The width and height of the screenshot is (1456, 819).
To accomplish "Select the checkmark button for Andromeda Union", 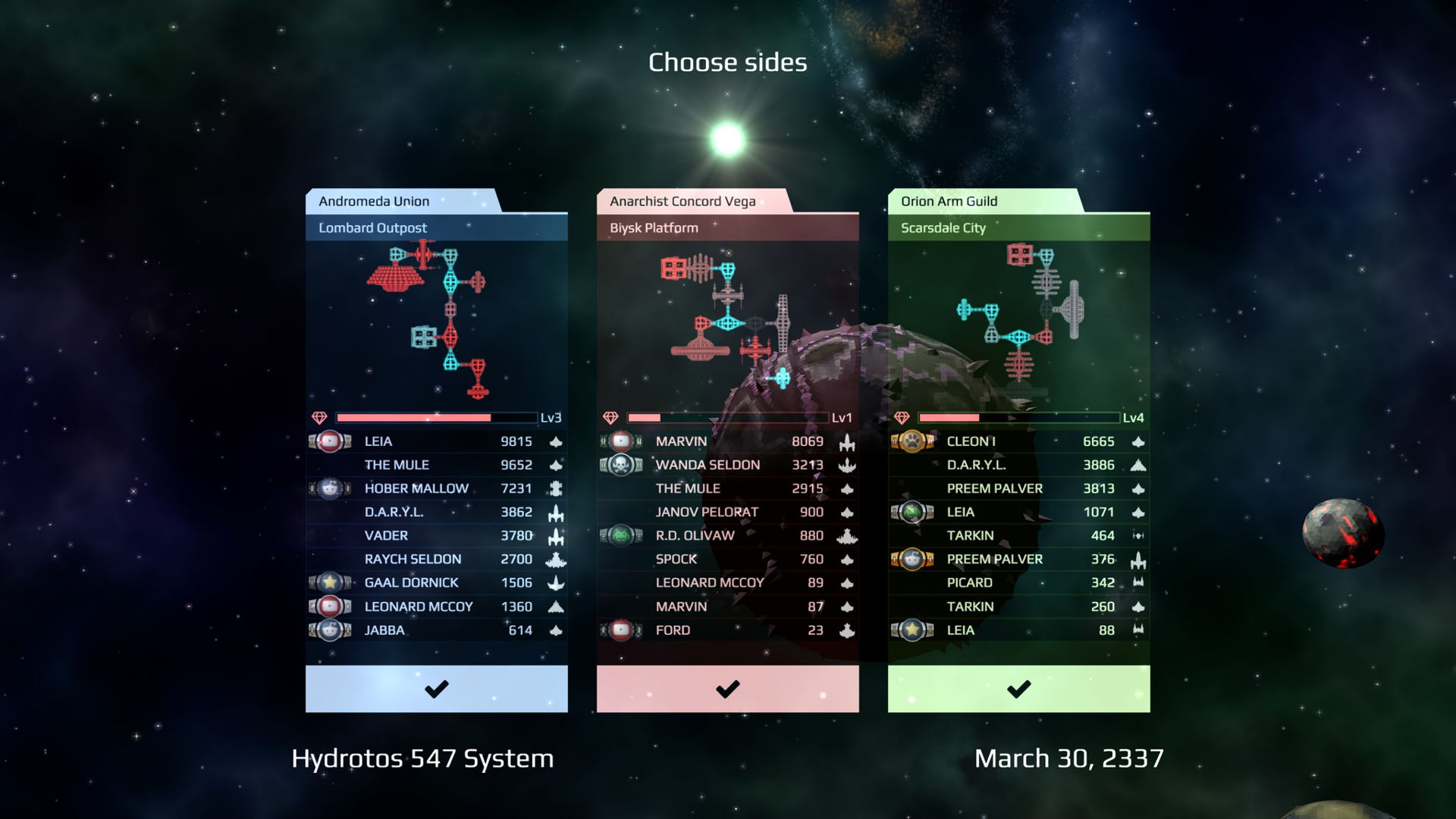I will [435, 689].
